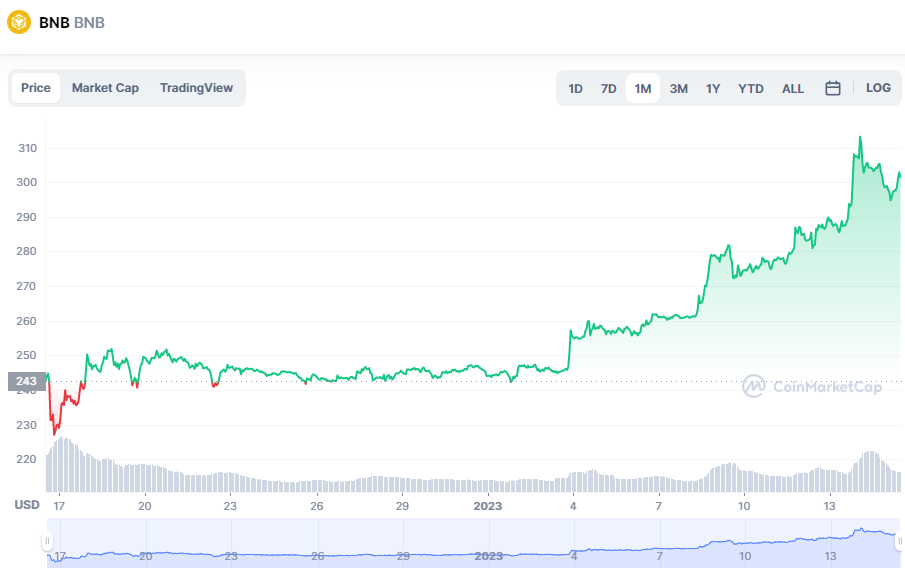The width and height of the screenshot is (905, 573).
Task: Choose the 3M time range
Action: coord(678,88)
